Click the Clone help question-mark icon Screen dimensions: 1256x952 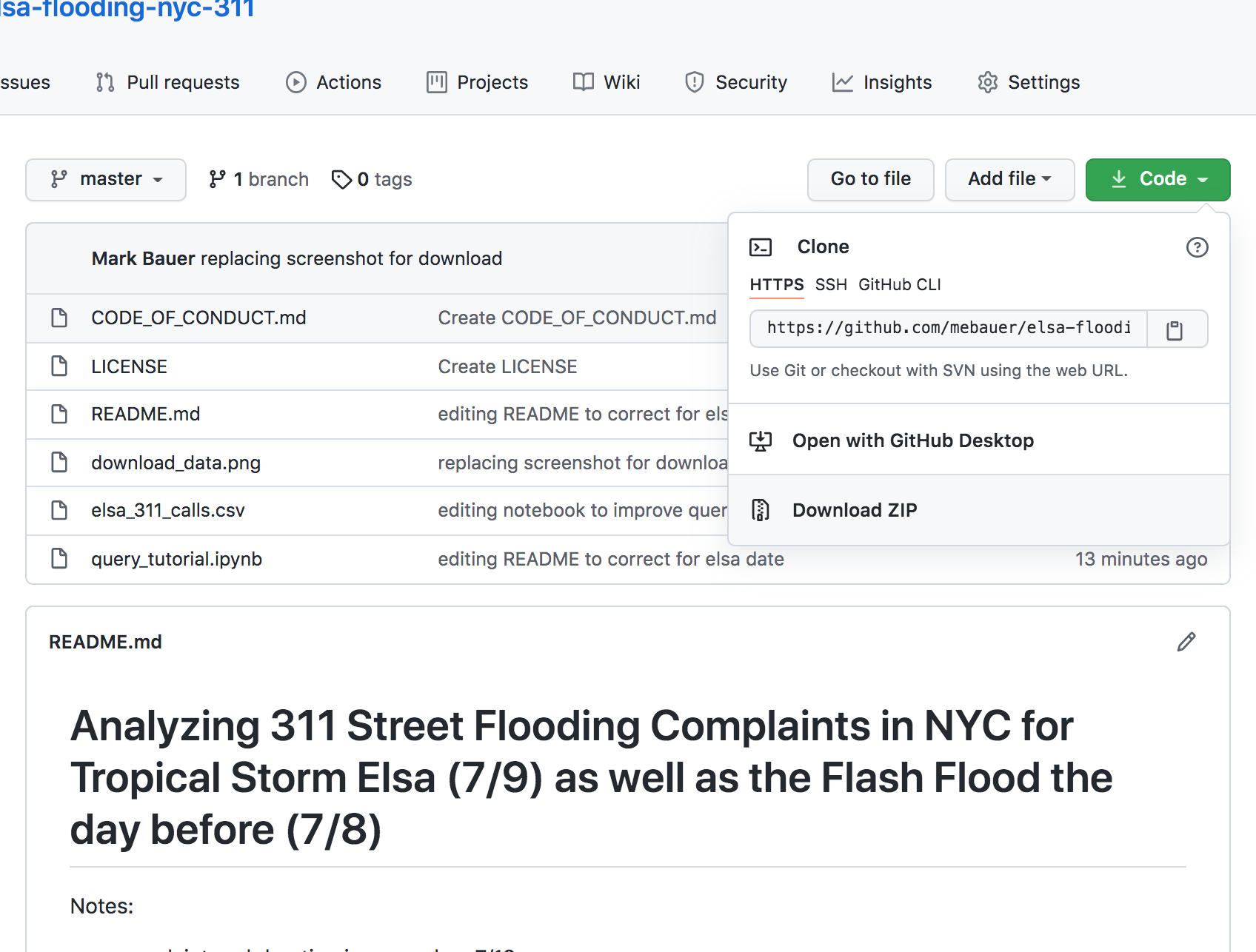(1197, 247)
